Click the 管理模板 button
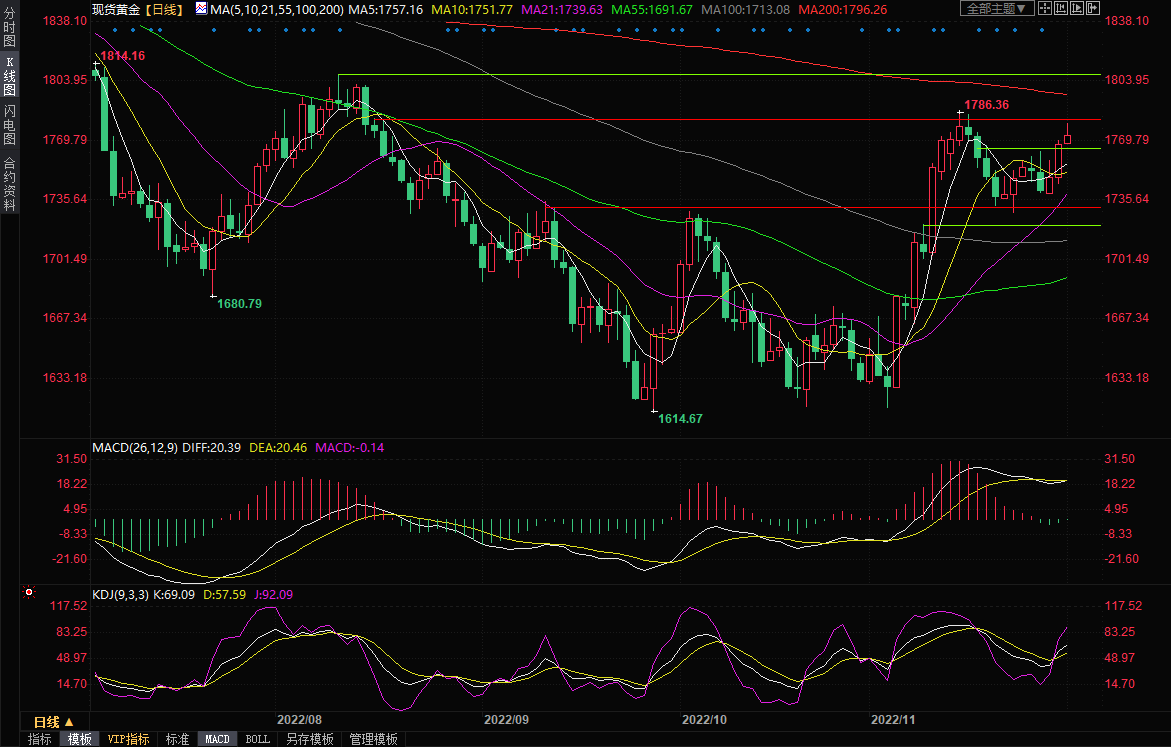The height and width of the screenshot is (747, 1171). (373, 739)
